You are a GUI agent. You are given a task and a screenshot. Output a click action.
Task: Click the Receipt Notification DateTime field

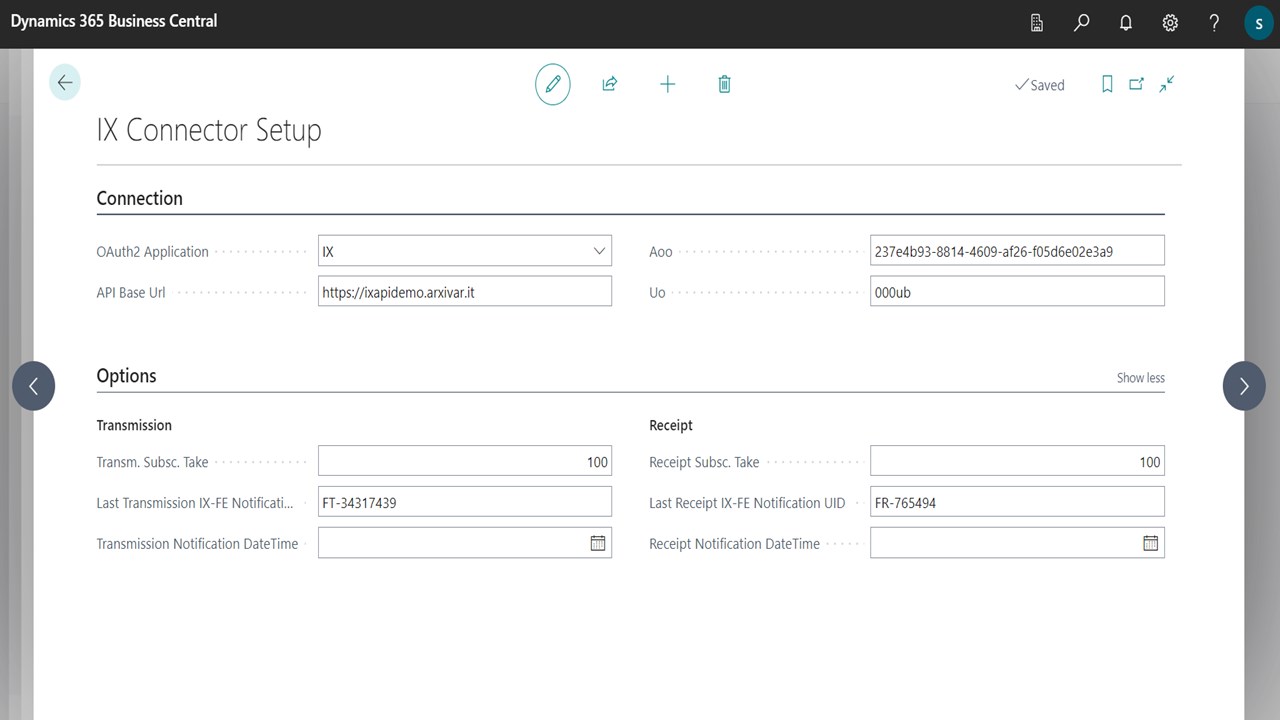[1017, 543]
